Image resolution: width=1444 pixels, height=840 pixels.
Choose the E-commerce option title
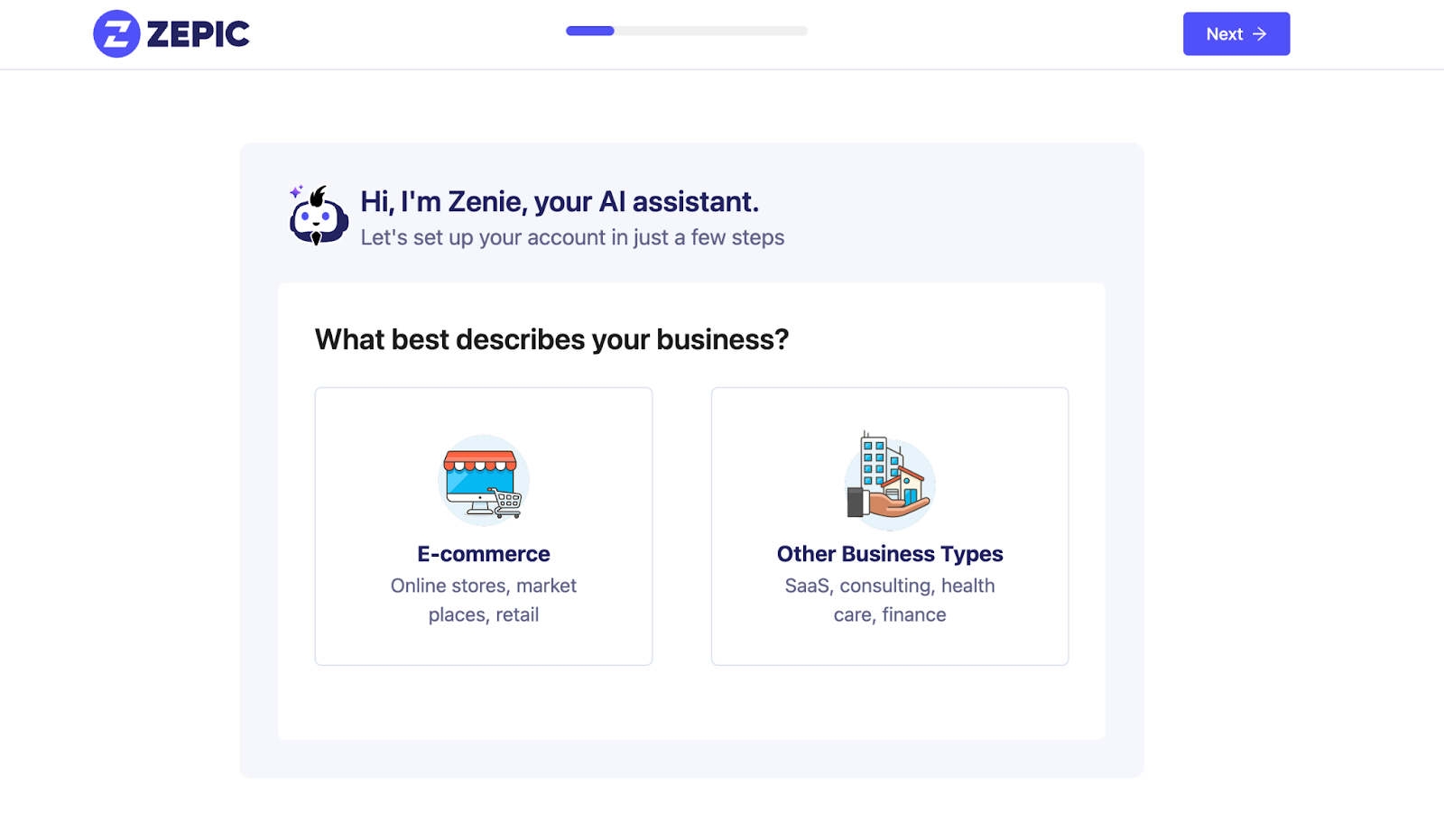pyautogui.click(x=484, y=554)
